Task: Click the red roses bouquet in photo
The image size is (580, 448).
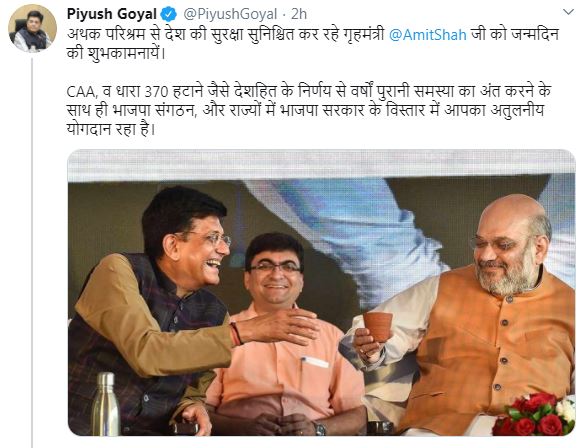Action: (534, 414)
